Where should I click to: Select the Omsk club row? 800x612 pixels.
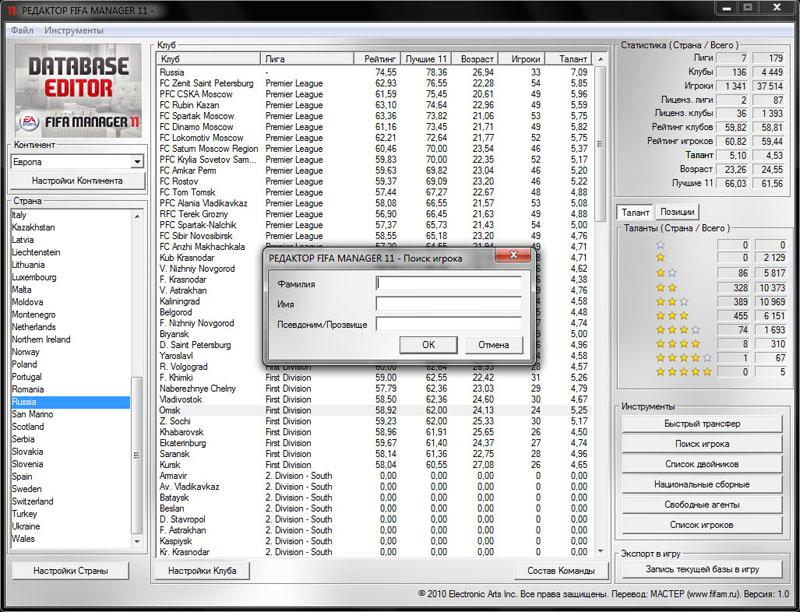(x=374, y=411)
